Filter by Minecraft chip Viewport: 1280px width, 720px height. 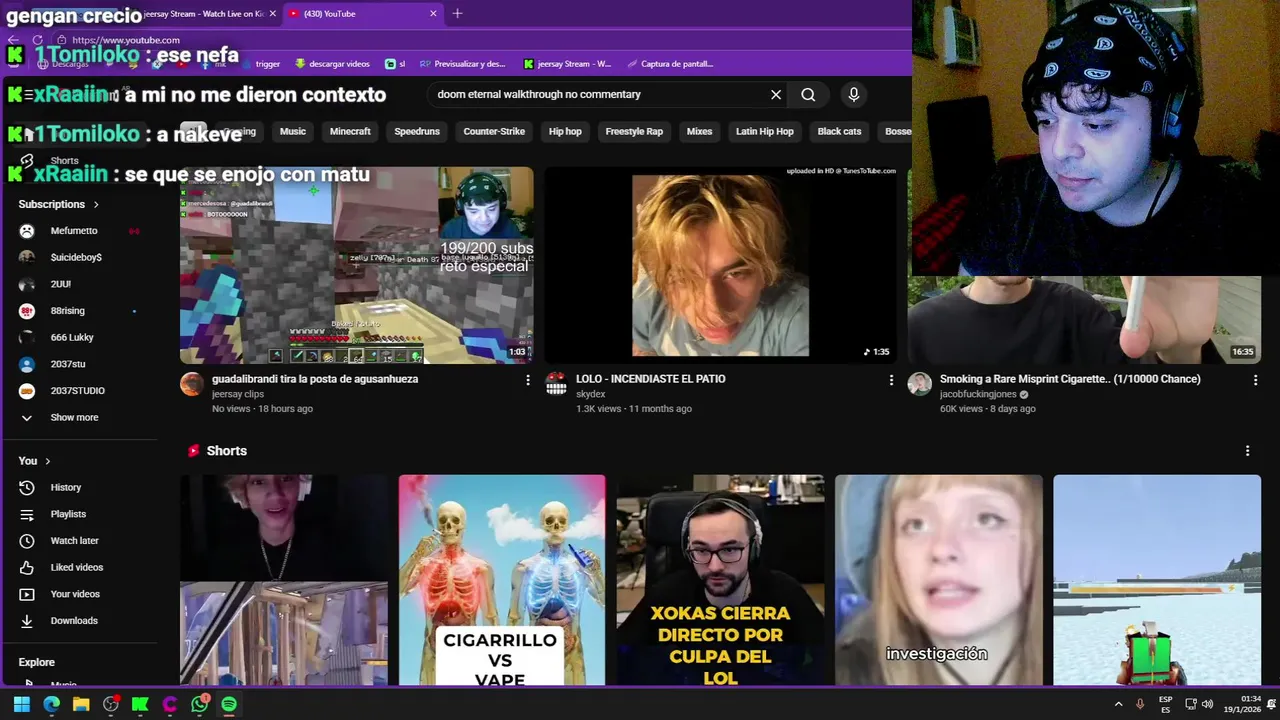(350, 131)
